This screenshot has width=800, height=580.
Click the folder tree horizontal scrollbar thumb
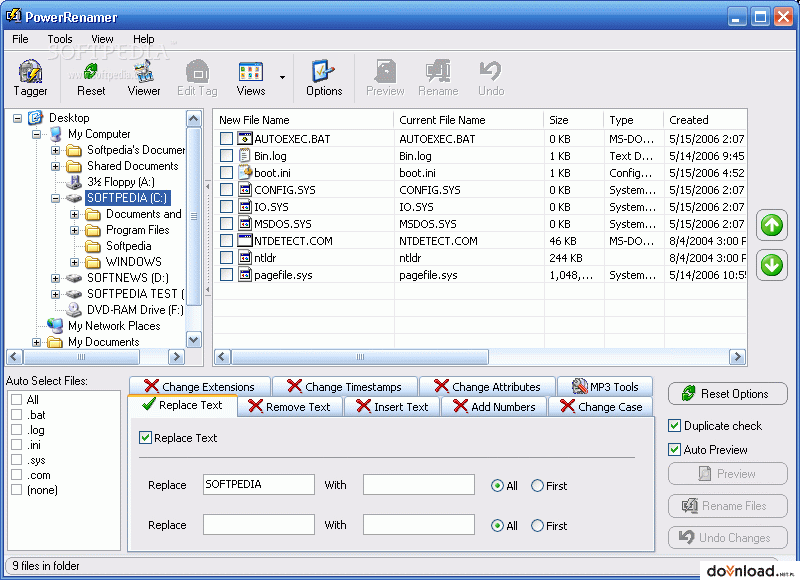point(81,357)
